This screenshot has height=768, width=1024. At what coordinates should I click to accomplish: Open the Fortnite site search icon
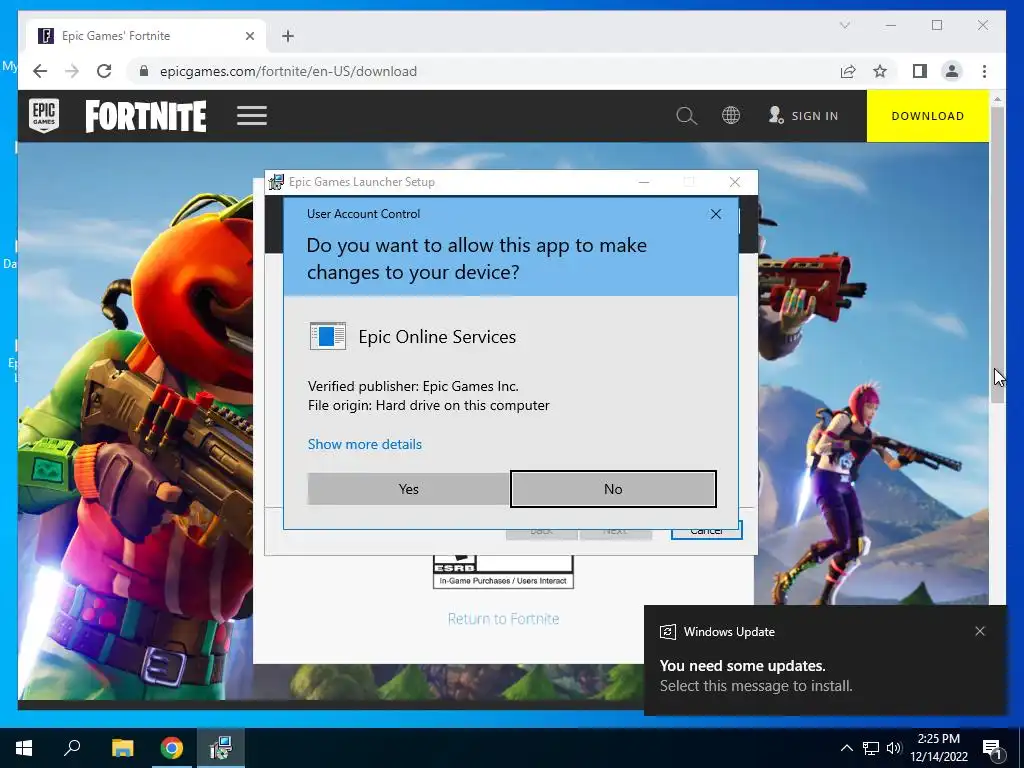(x=686, y=116)
